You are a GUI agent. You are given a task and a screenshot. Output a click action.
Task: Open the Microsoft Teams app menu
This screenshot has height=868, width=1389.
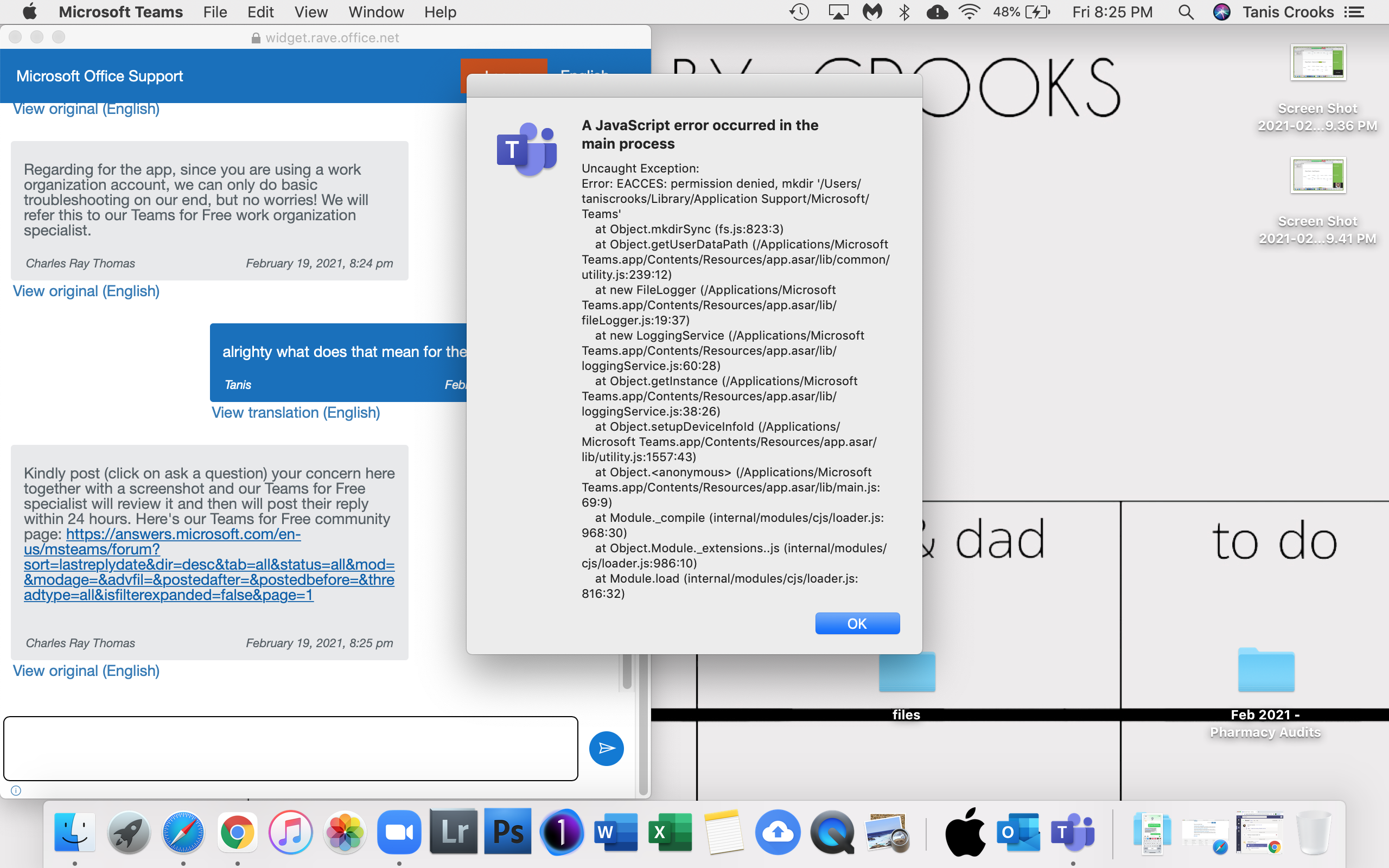(120, 12)
